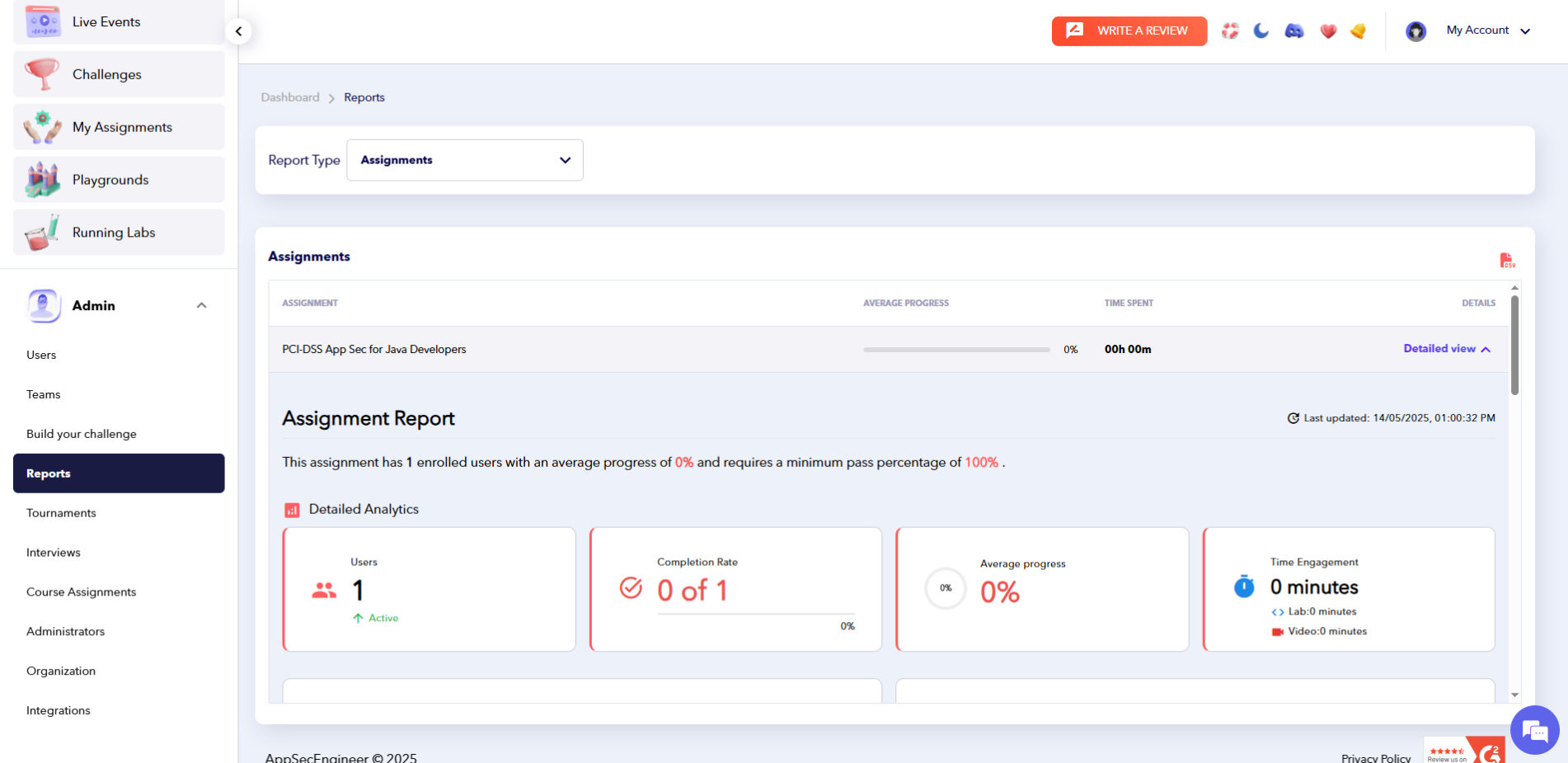
Task: Open notifications via the bell icon
Action: pos(1358,31)
